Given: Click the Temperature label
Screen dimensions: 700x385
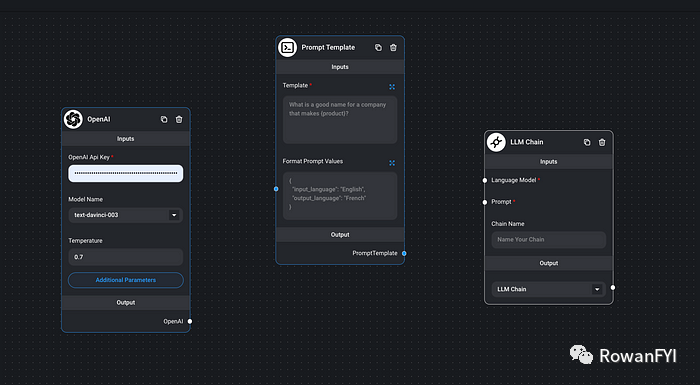Looking at the screenshot, I should (85, 241).
